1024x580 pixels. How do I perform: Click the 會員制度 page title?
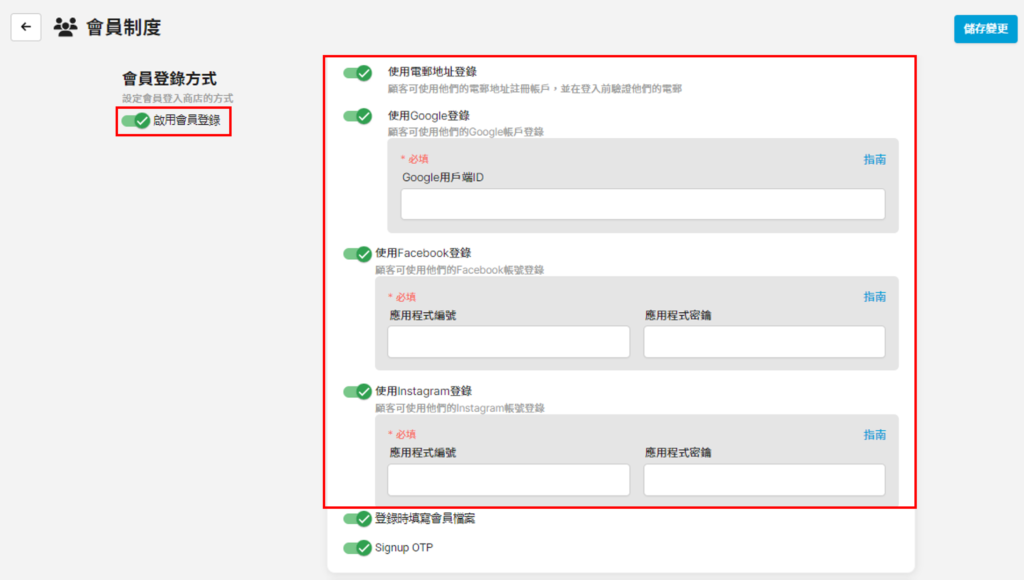click(123, 28)
